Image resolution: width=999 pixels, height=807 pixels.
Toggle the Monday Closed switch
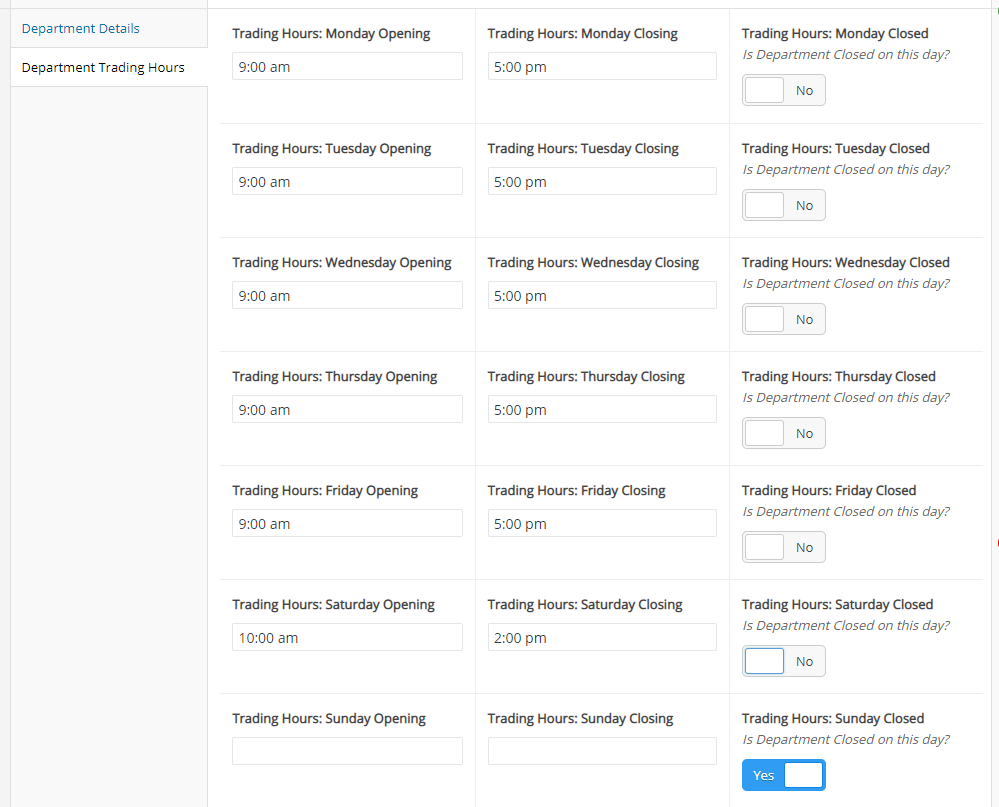pos(784,90)
